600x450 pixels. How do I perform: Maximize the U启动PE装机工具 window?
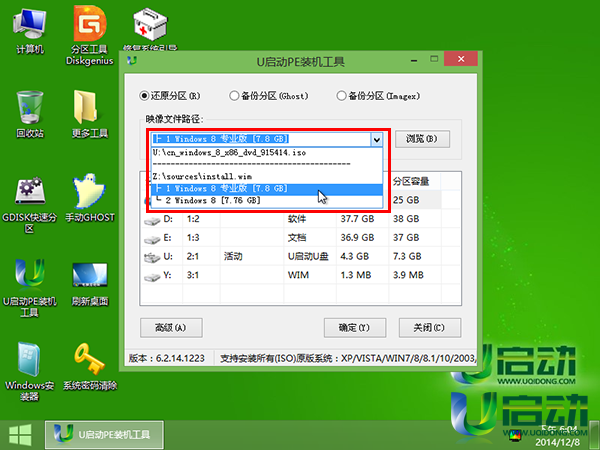pyautogui.click(x=434, y=59)
